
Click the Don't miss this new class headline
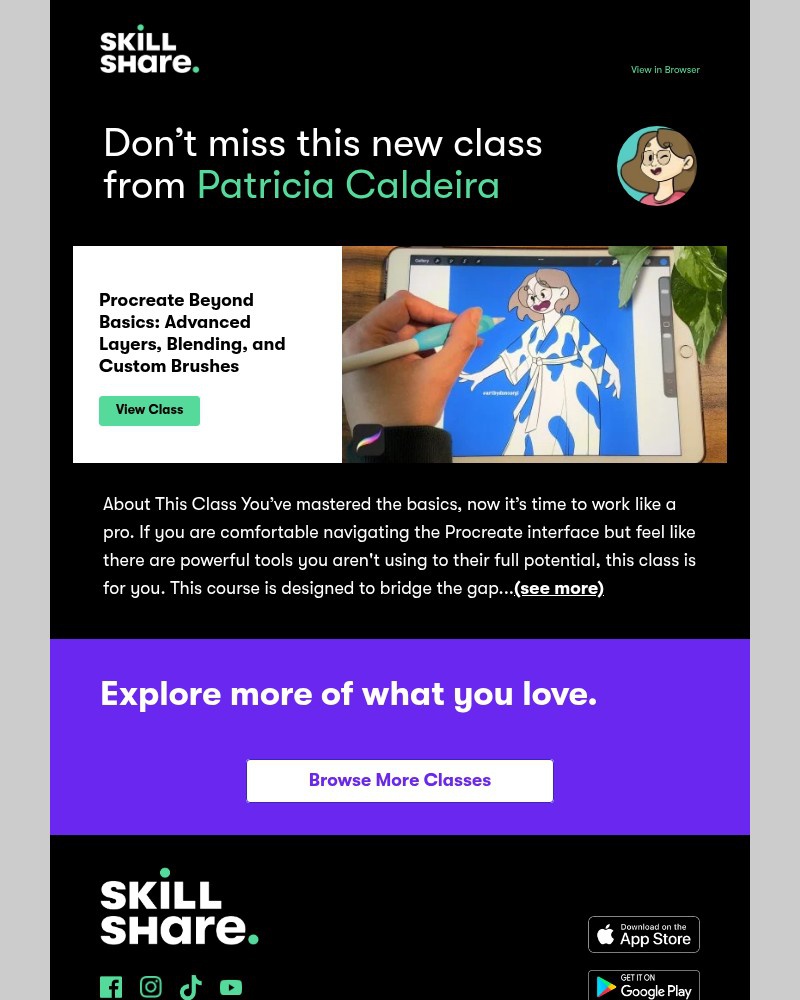323,164
